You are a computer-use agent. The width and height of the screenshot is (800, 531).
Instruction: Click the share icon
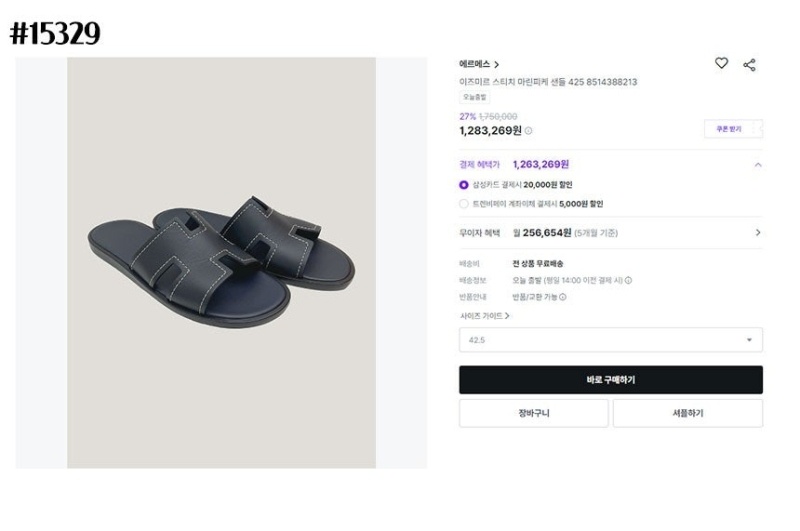coord(749,65)
